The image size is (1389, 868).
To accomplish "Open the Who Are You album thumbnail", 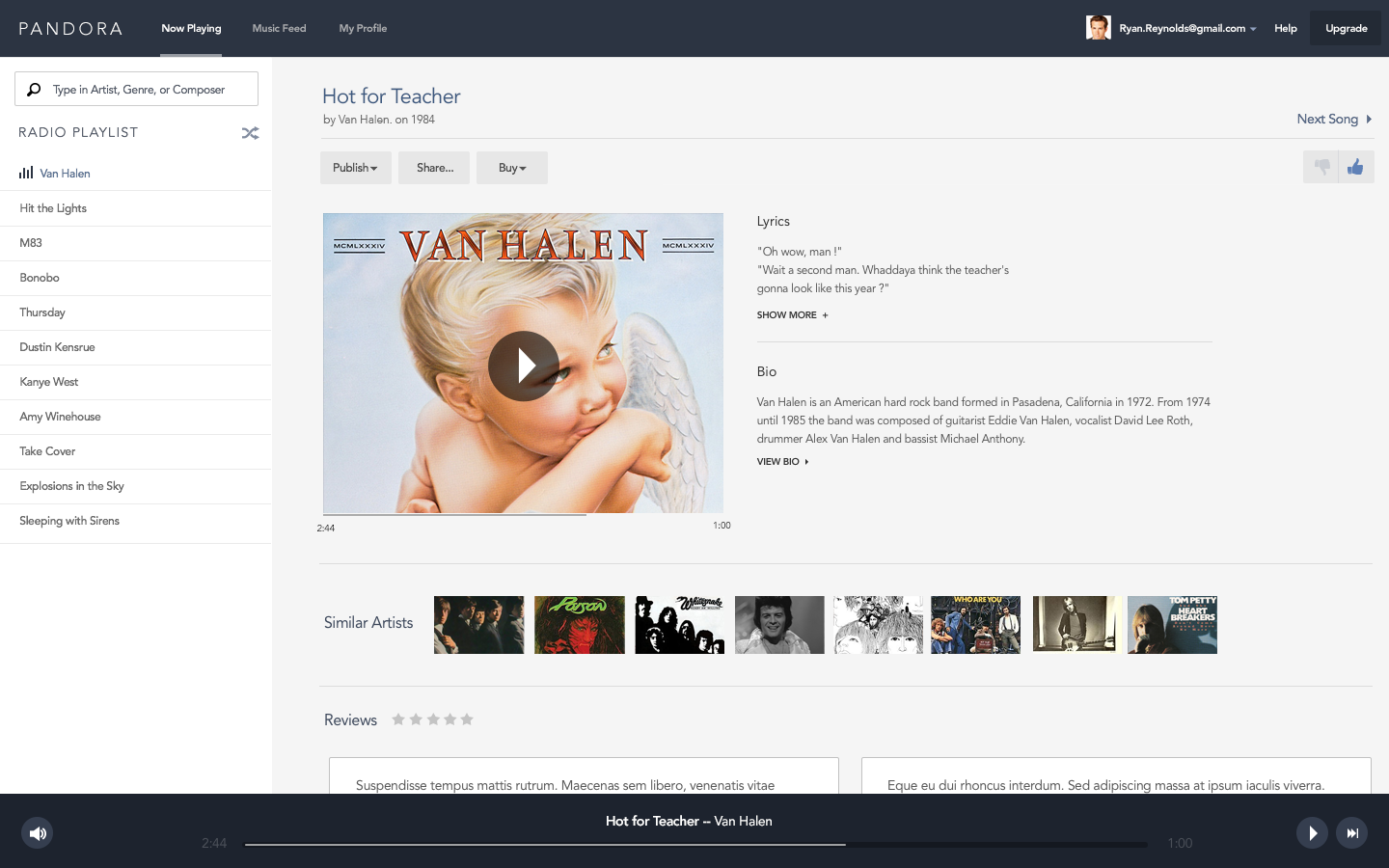I will [x=975, y=625].
